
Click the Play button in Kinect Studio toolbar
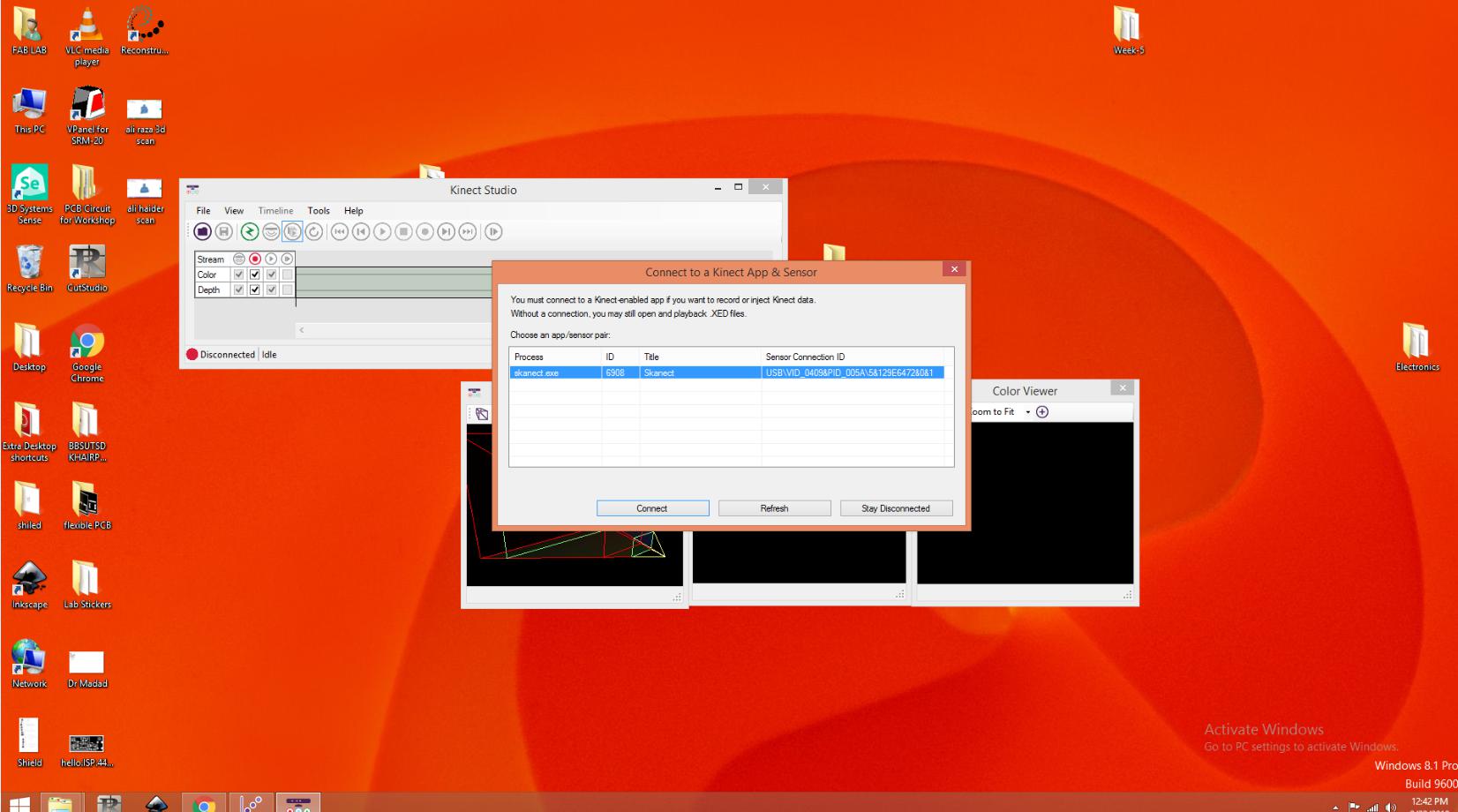(x=382, y=231)
